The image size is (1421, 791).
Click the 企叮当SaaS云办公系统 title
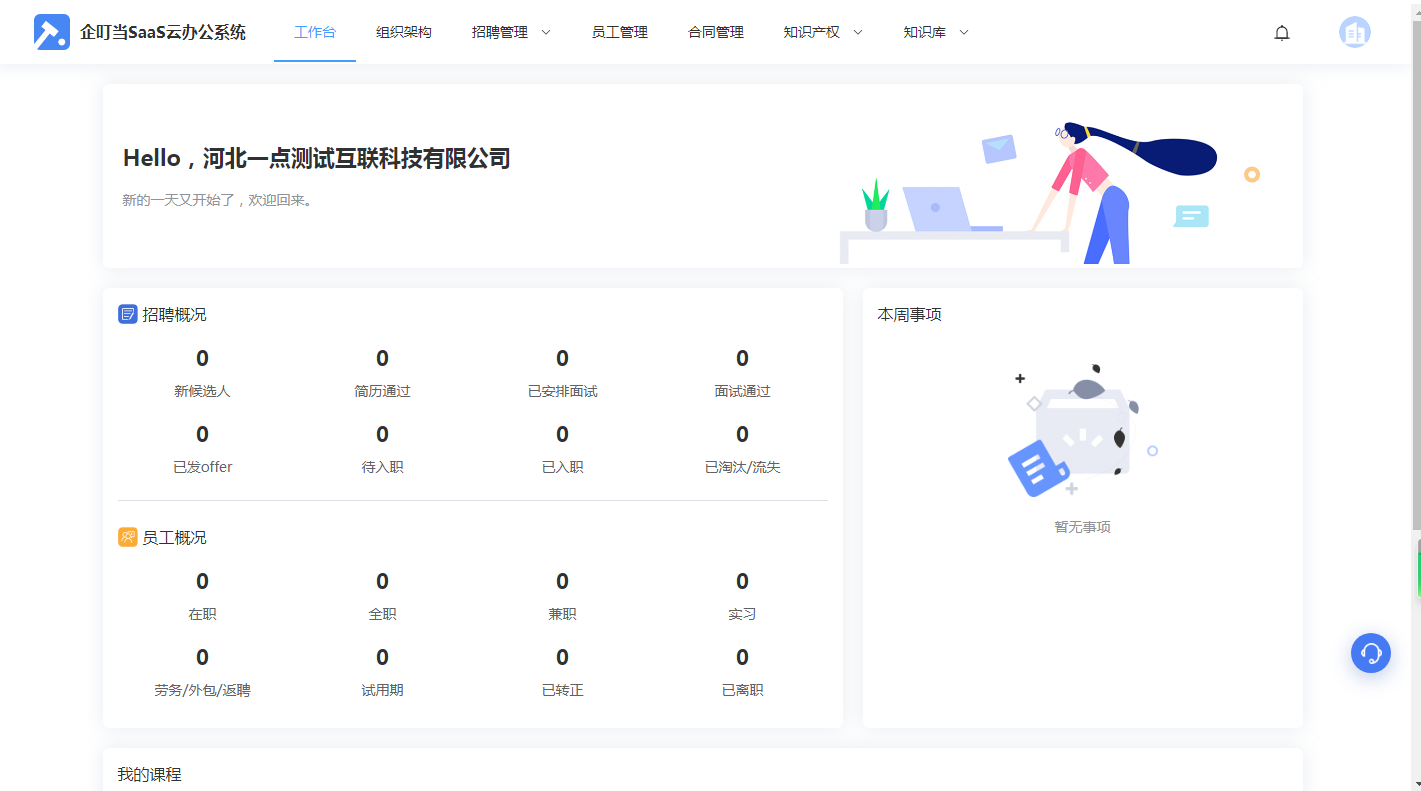click(163, 32)
